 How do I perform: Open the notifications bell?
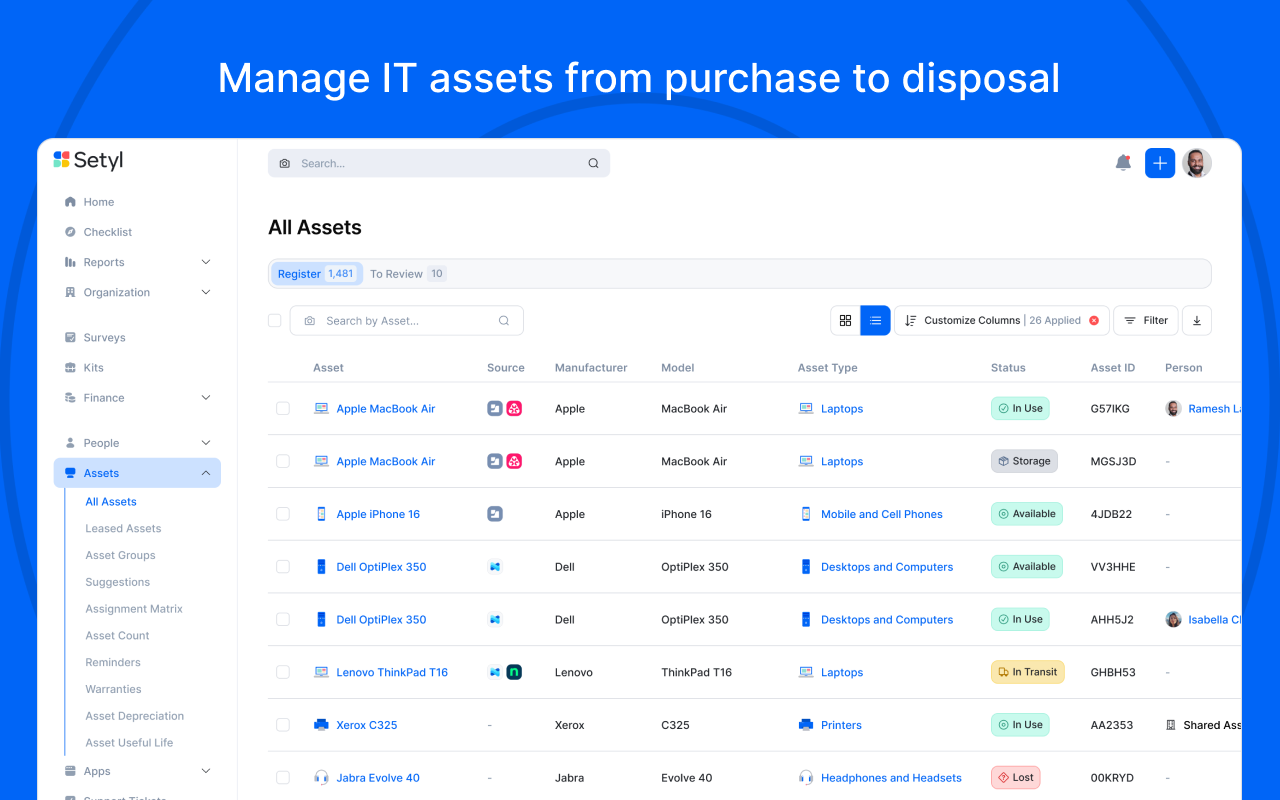pos(1122,162)
